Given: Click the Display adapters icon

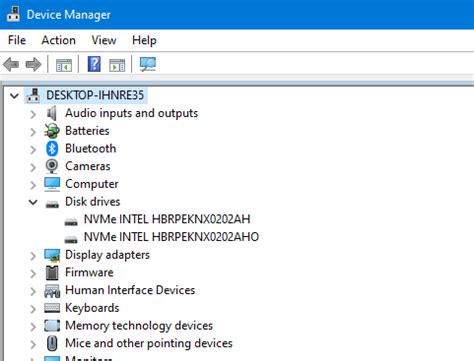Looking at the screenshot, I should [x=52, y=255].
